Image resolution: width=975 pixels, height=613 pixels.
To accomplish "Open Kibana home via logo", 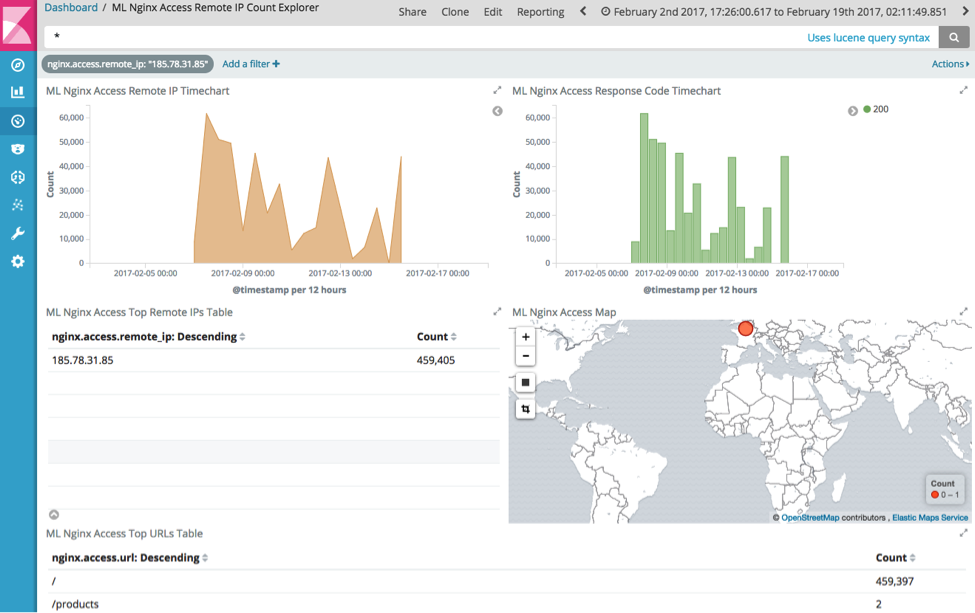I will (18, 25).
